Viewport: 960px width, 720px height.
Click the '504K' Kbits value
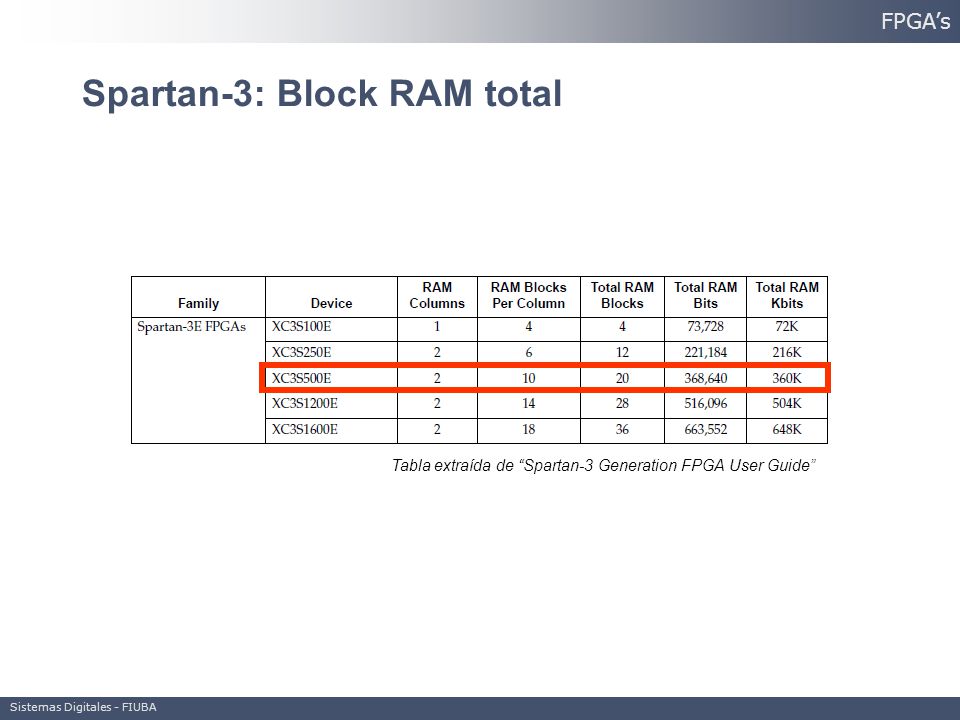click(787, 403)
